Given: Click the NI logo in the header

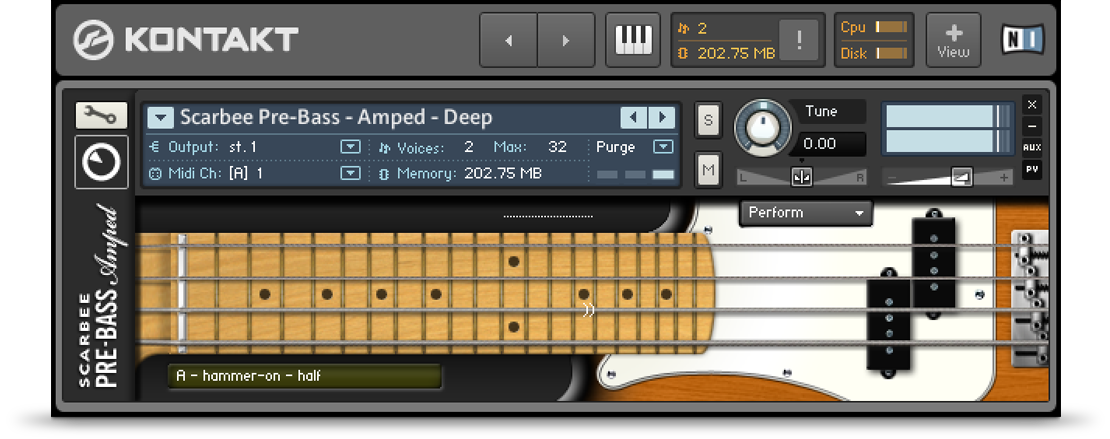Looking at the screenshot, I should tap(1022, 40).
